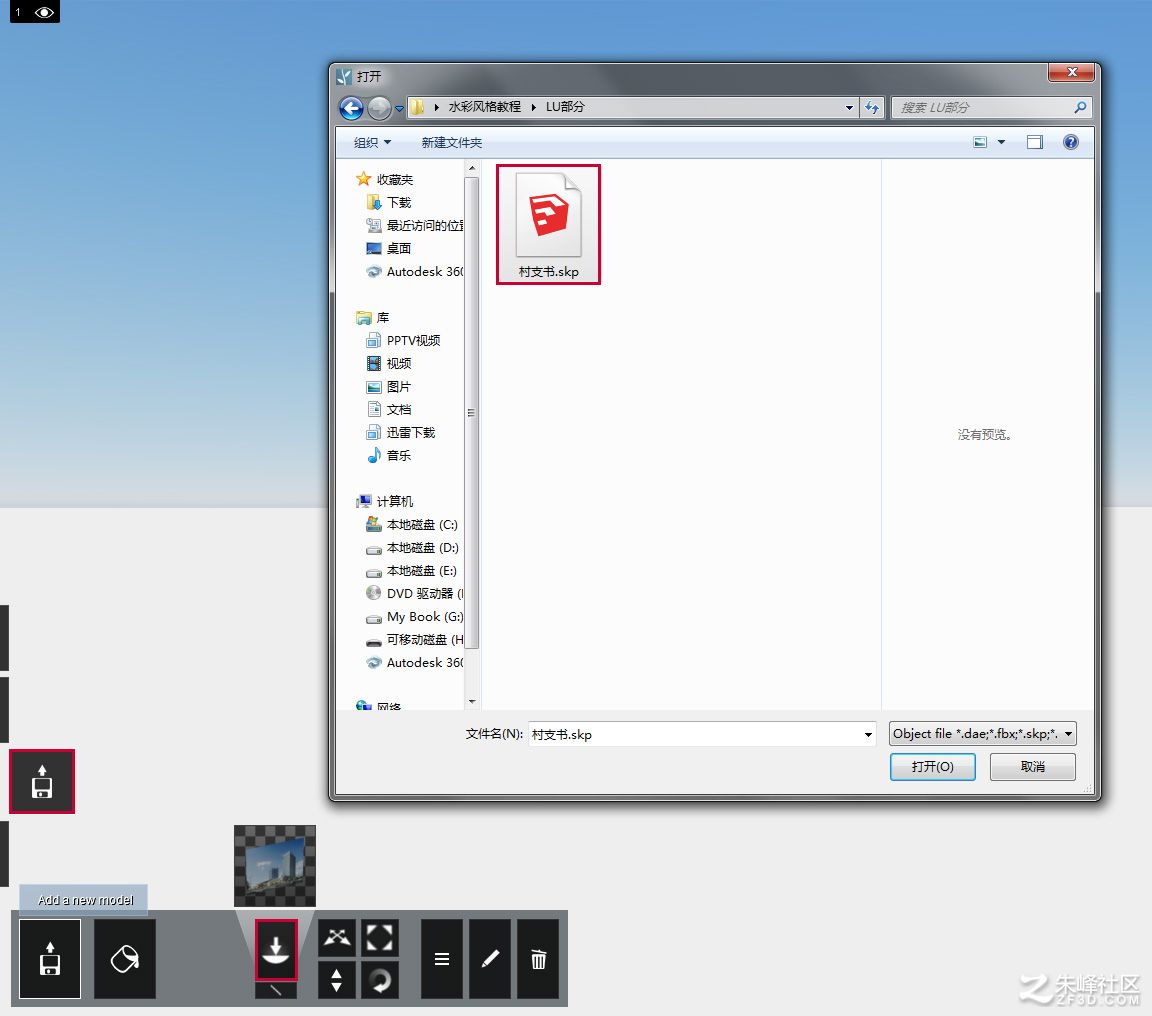This screenshot has width=1152, height=1016.
Task: Go back in the Open dialog
Action: click(x=352, y=108)
